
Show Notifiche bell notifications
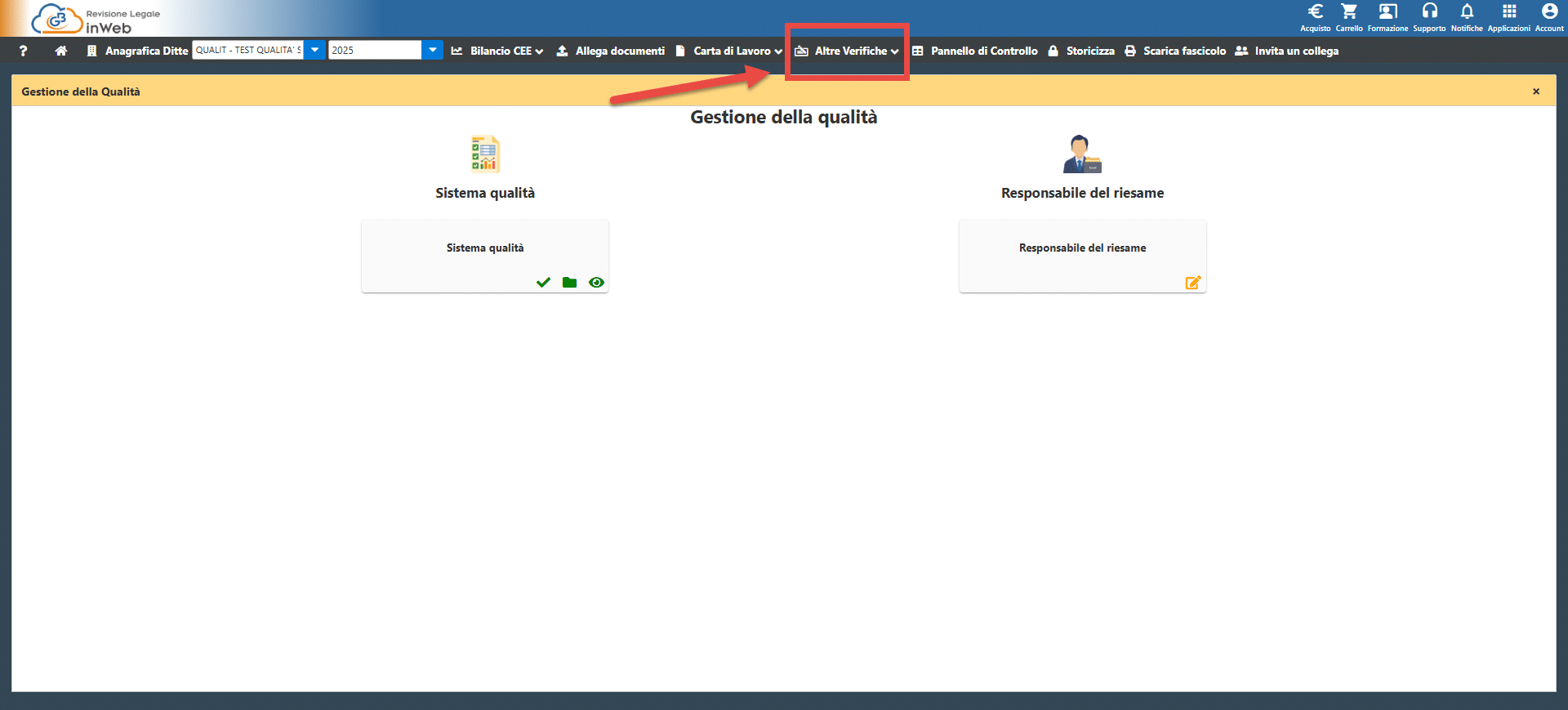[1467, 17]
